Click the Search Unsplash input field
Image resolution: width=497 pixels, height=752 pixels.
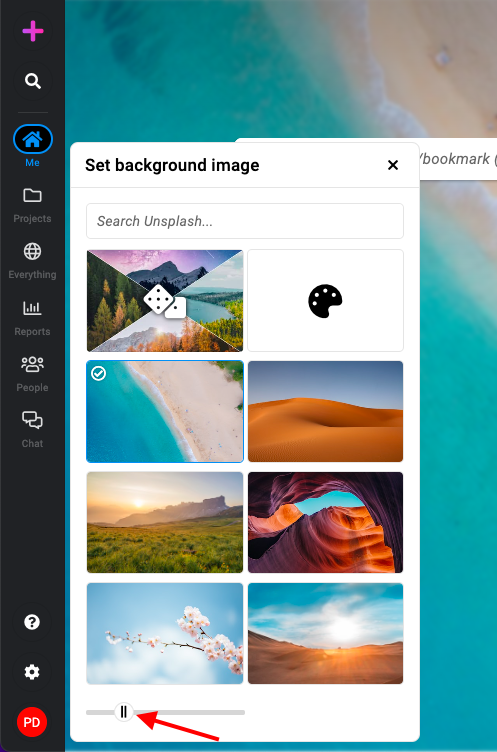[245, 221]
